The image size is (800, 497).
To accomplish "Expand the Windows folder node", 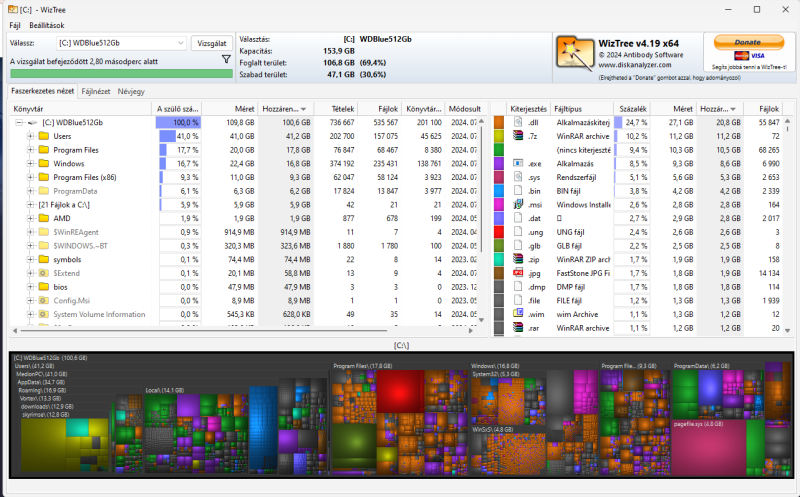I will pyautogui.click(x=31, y=164).
